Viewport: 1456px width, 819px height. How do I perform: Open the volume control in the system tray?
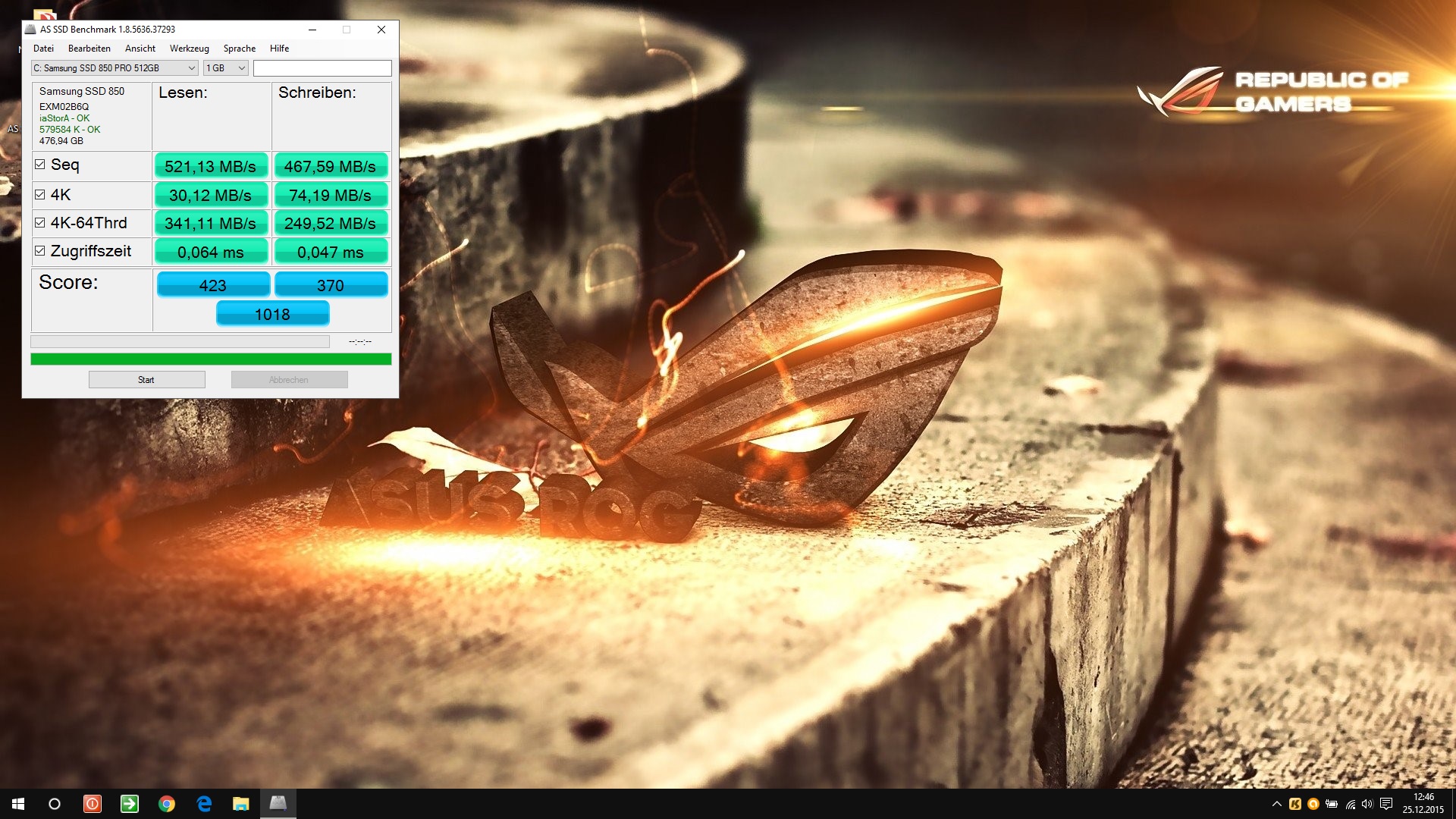[1367, 804]
